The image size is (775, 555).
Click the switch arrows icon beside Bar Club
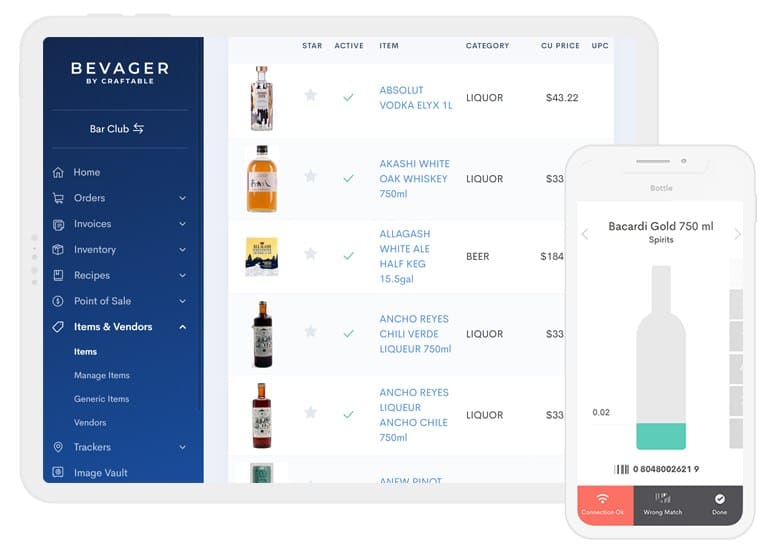(x=138, y=128)
